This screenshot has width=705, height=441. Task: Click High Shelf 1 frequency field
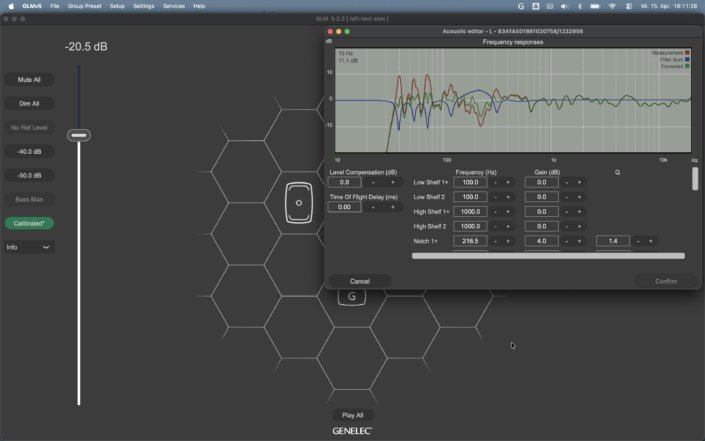point(470,212)
